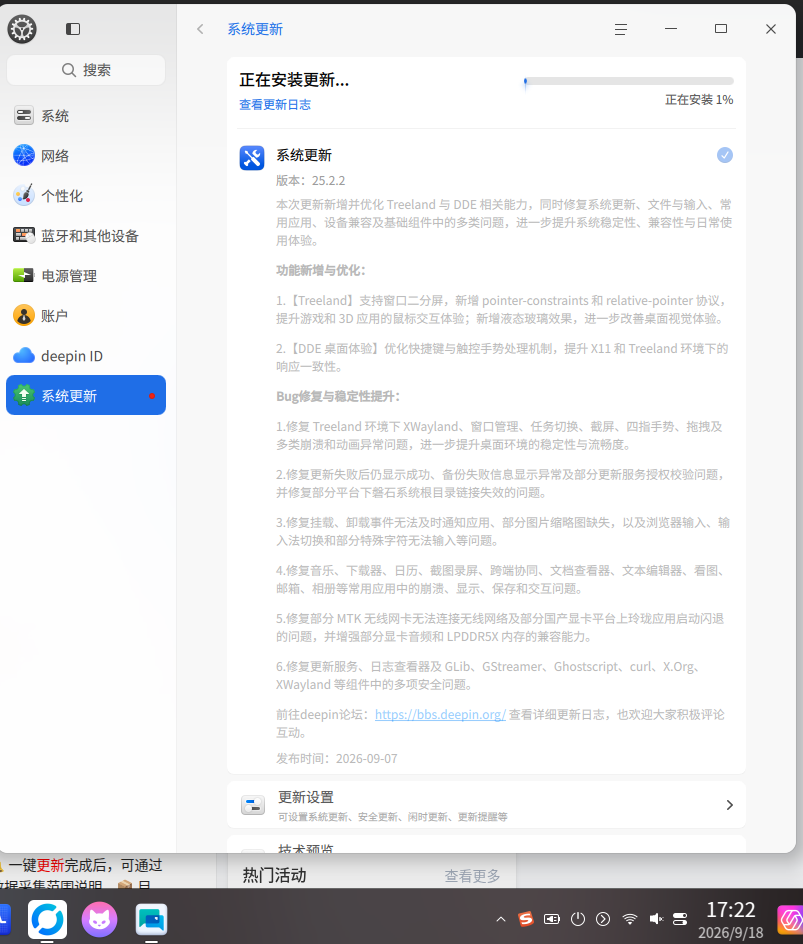Image resolution: width=803 pixels, height=944 pixels.
Task: Click the 17:22 clock in the taskbar
Action: pos(731,910)
